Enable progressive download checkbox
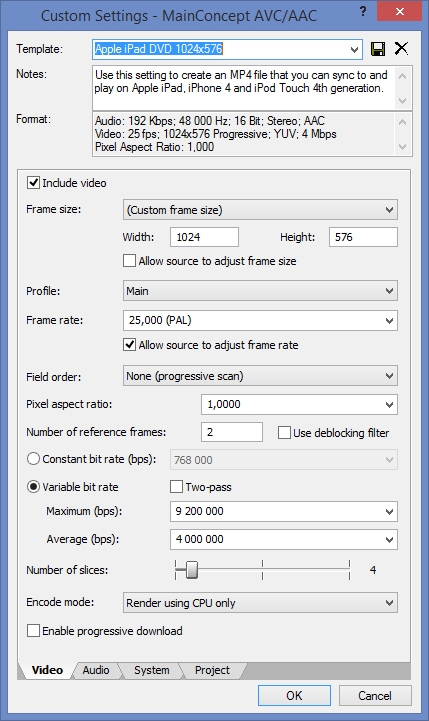The height and width of the screenshot is (721, 429). pos(33,630)
